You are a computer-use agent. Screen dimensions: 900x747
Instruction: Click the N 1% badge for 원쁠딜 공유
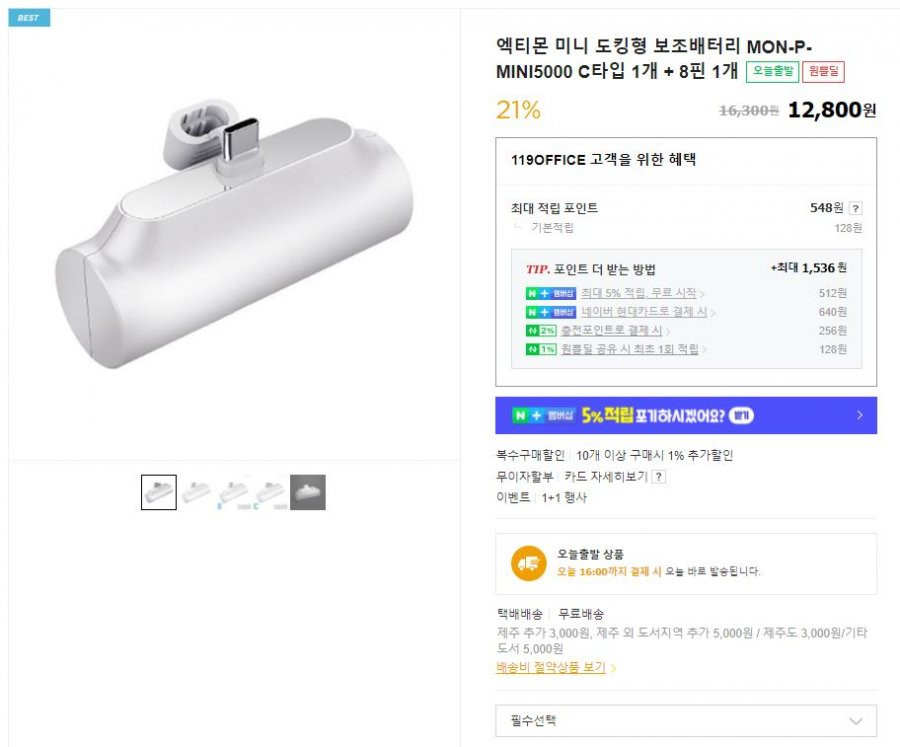coord(541,349)
